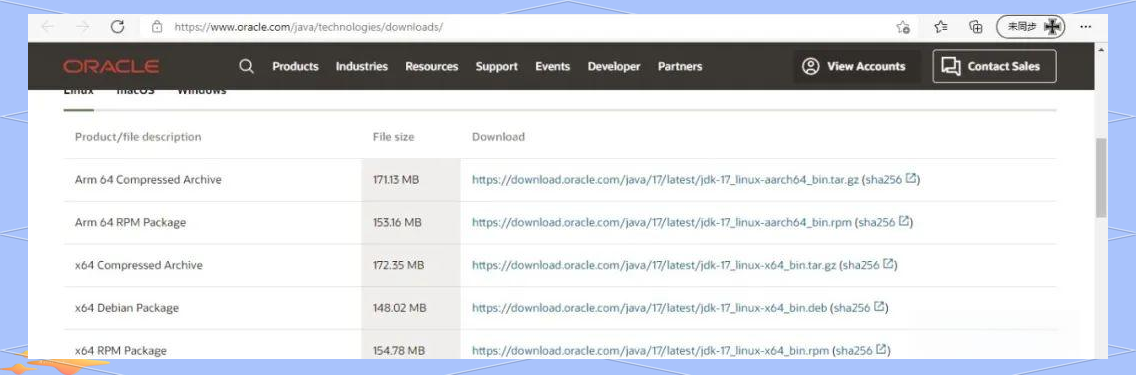
Task: Click the page vertical scrollbar thumb
Action: (x=1101, y=177)
